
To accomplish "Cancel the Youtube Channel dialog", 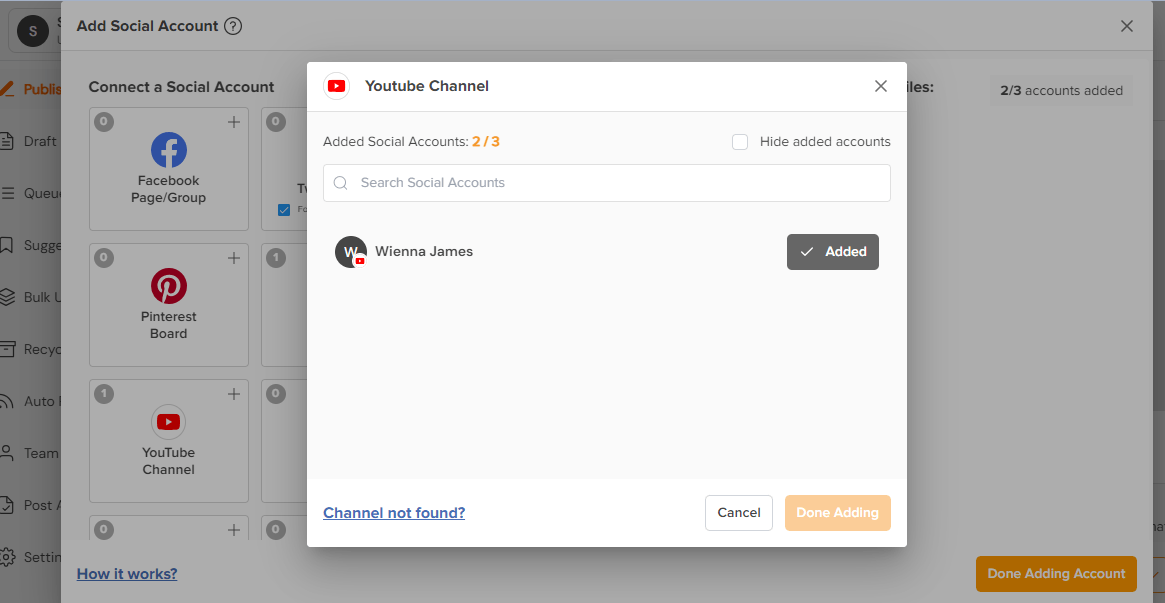I will click(739, 512).
